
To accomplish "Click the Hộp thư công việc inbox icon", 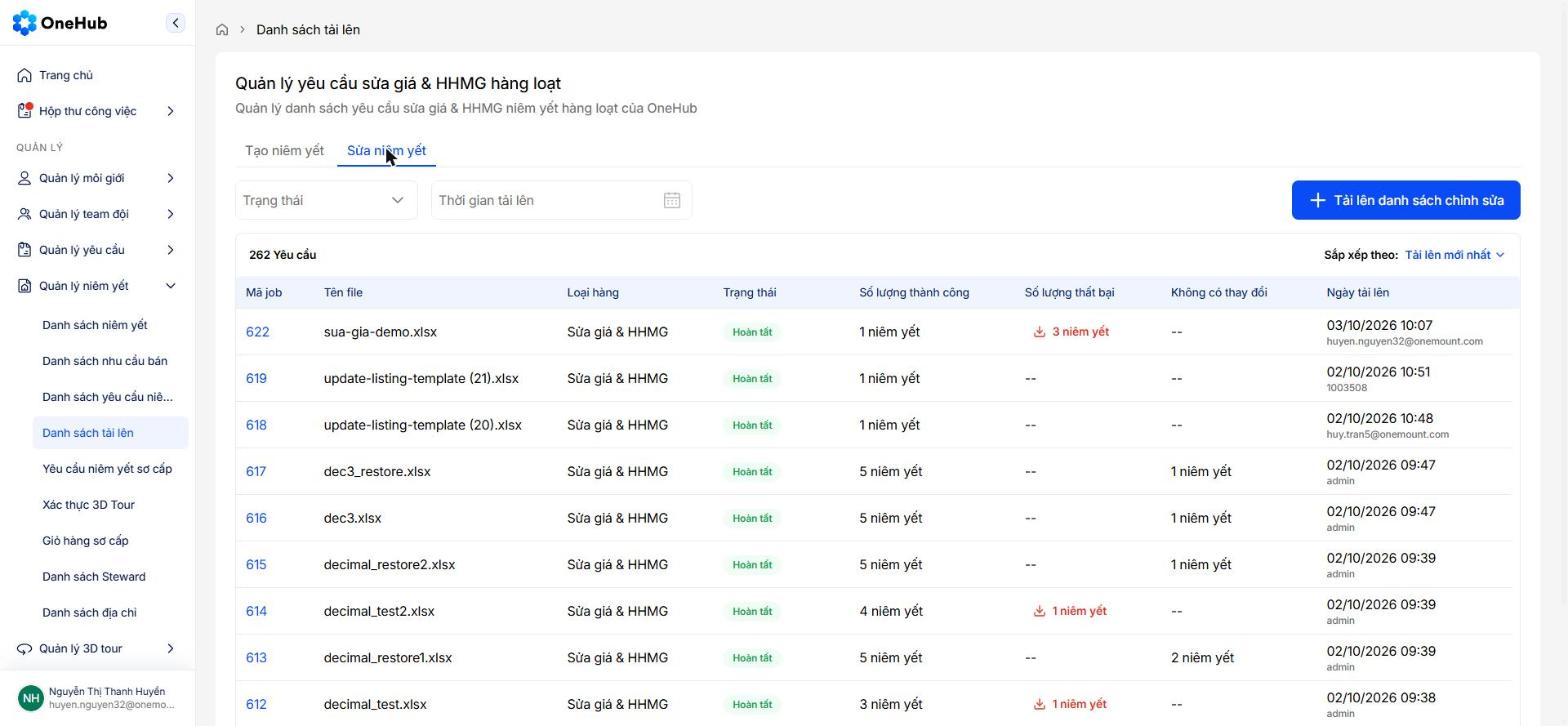I will [x=24, y=111].
